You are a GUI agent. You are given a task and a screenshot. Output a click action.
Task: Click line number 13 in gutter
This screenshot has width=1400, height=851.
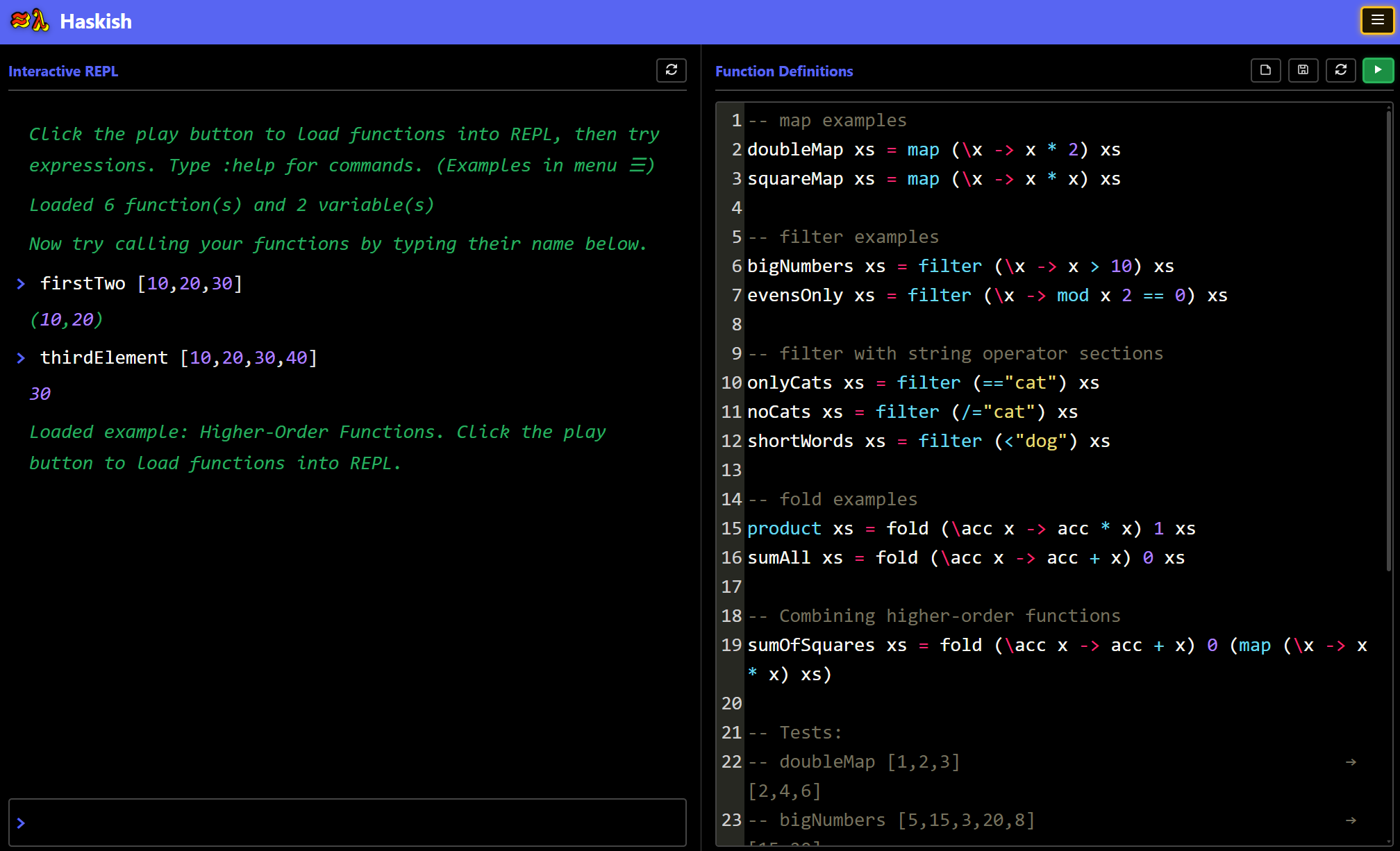[x=731, y=470]
